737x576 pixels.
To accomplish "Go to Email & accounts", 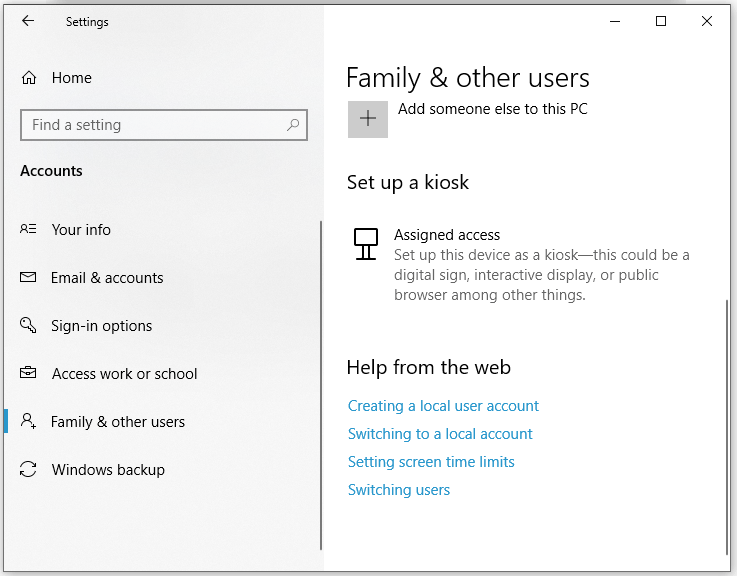I will [x=107, y=277].
